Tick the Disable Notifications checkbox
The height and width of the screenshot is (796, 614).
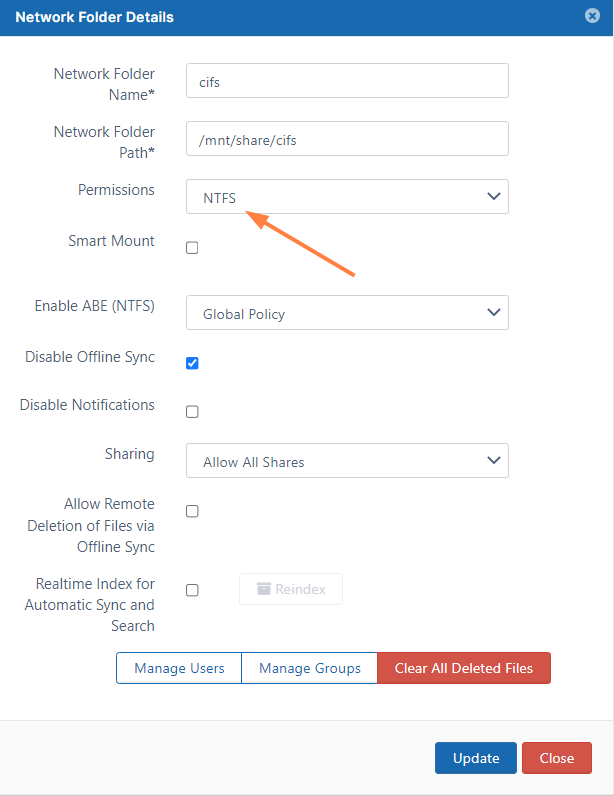point(192,411)
